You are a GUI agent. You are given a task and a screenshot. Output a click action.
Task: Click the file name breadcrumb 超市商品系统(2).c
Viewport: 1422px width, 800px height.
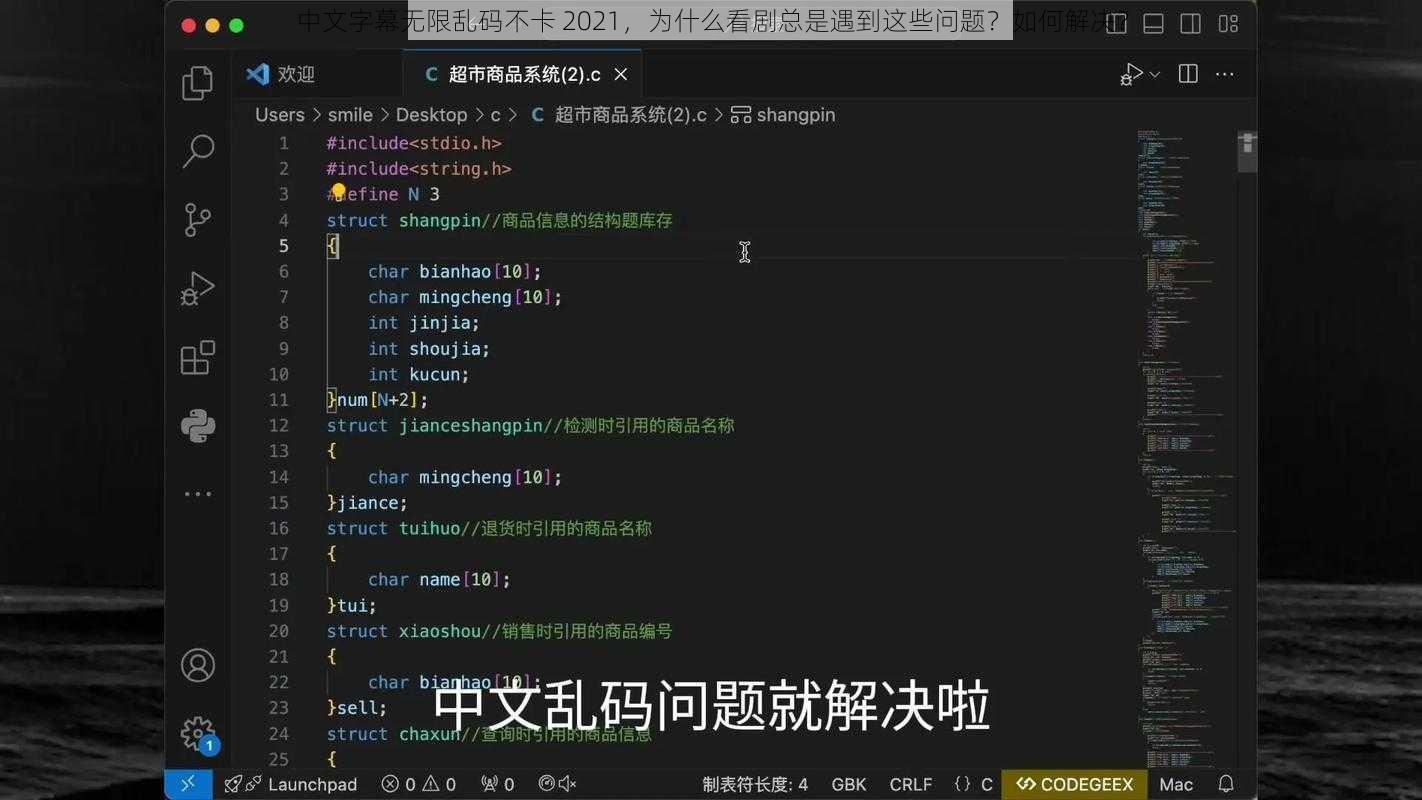[x=618, y=115]
